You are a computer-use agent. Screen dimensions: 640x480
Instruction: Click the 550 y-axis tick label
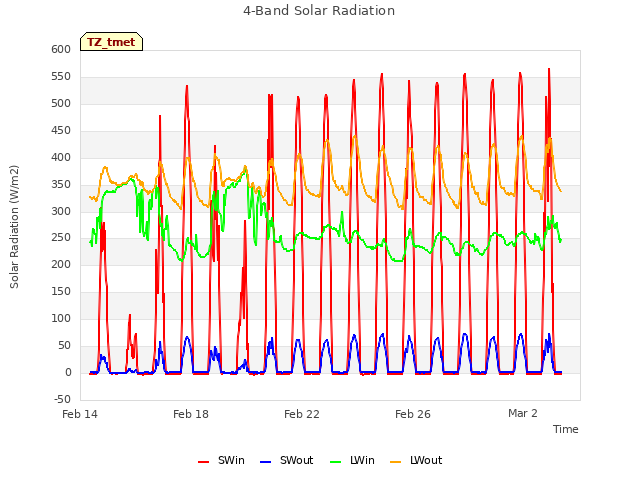(61, 76)
